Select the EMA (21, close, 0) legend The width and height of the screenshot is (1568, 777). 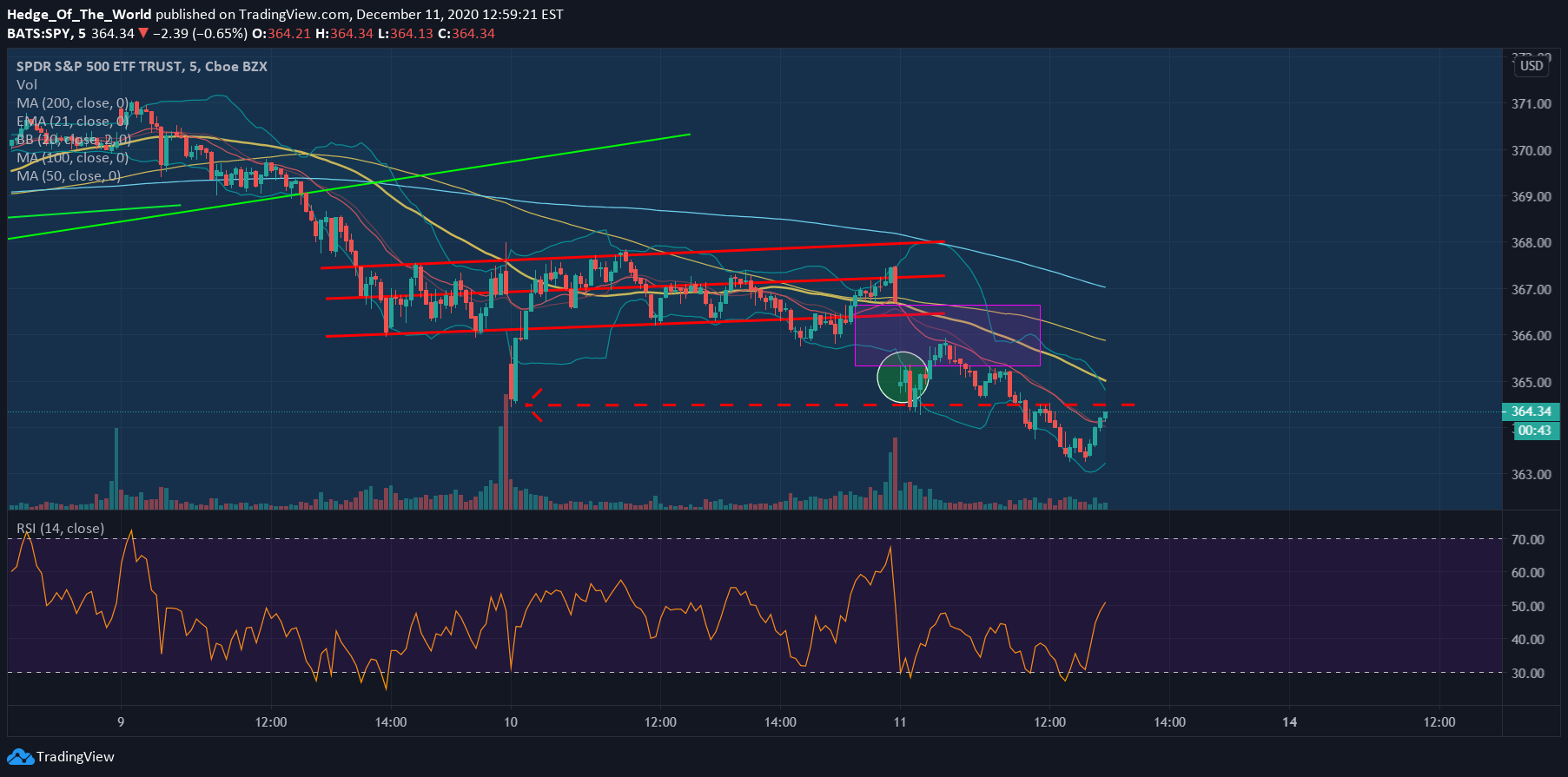(x=72, y=121)
